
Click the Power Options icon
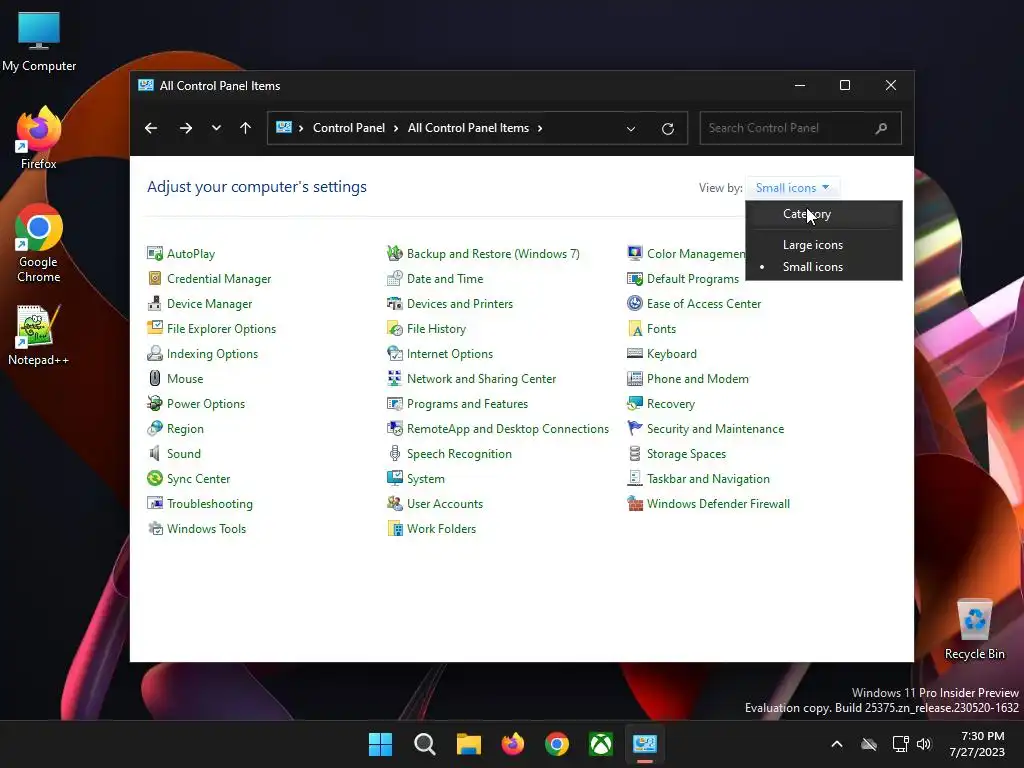pos(155,403)
